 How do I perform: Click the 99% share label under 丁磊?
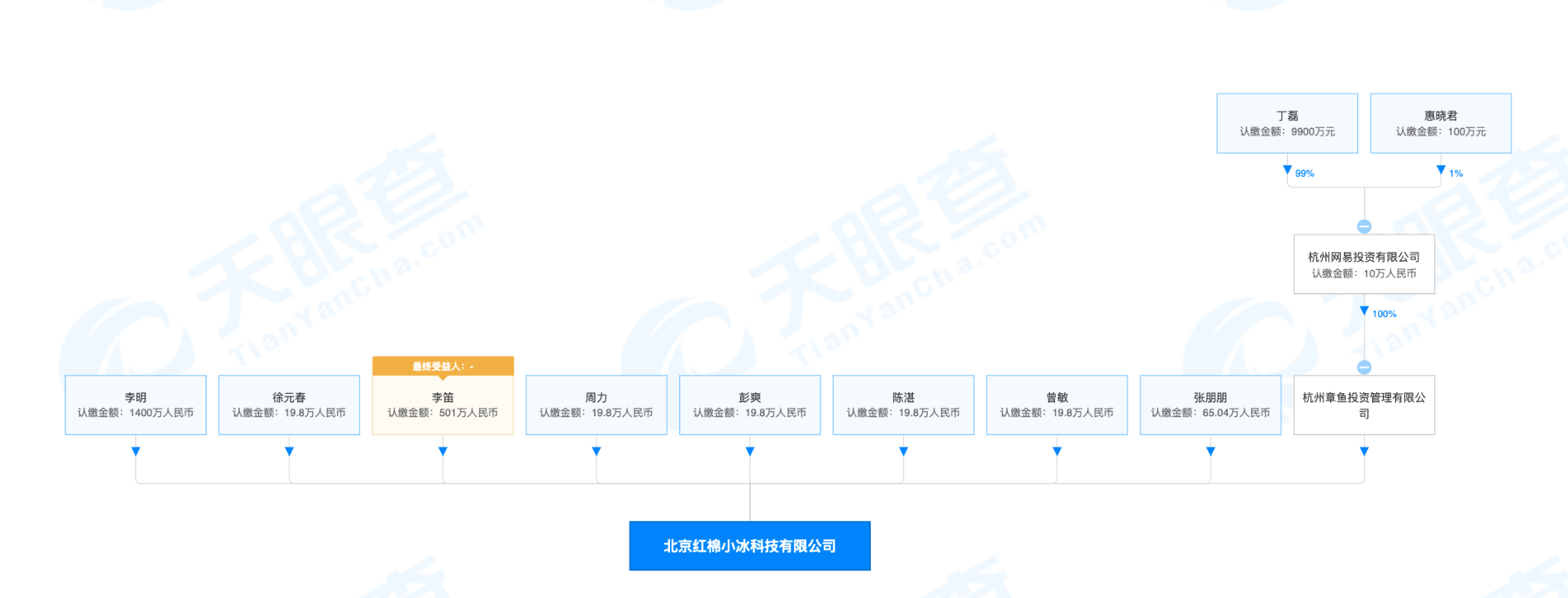click(x=1304, y=173)
